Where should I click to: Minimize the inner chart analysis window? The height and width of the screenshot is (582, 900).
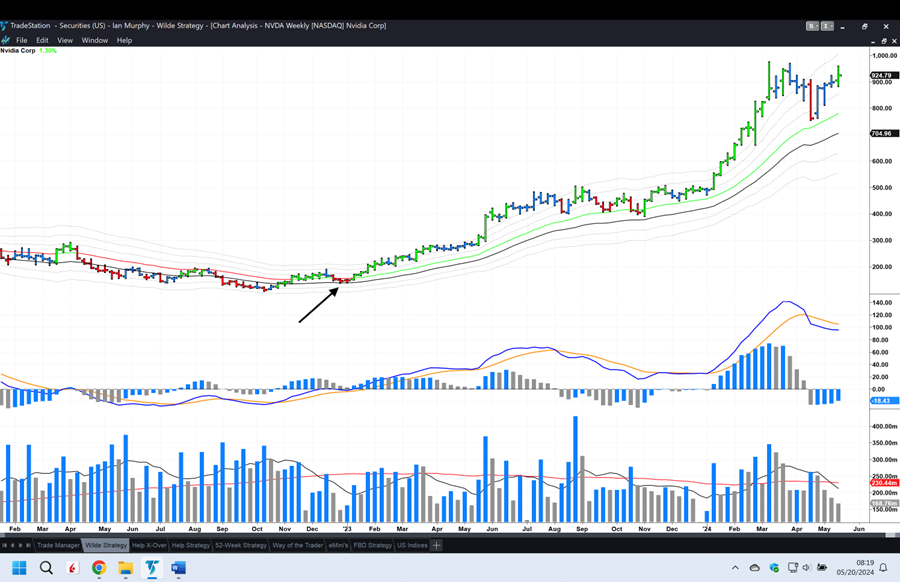point(874,41)
